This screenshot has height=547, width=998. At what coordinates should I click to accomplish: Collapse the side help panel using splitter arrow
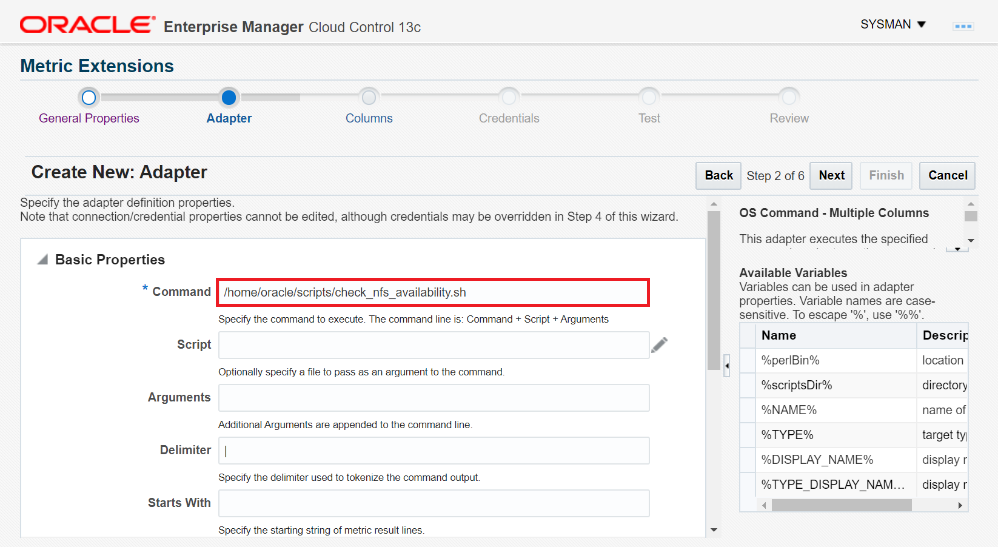pyautogui.click(x=727, y=366)
